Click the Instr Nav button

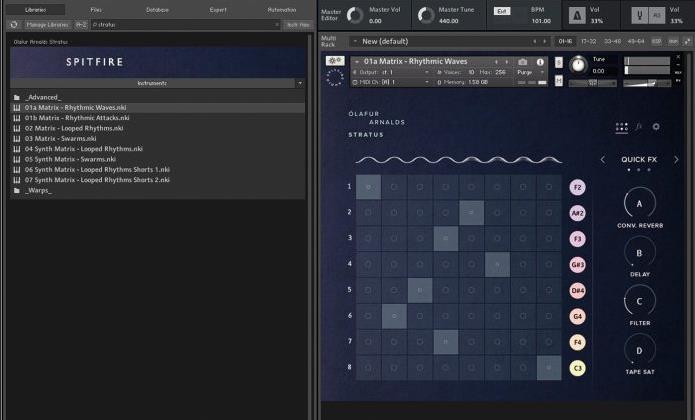coord(298,25)
